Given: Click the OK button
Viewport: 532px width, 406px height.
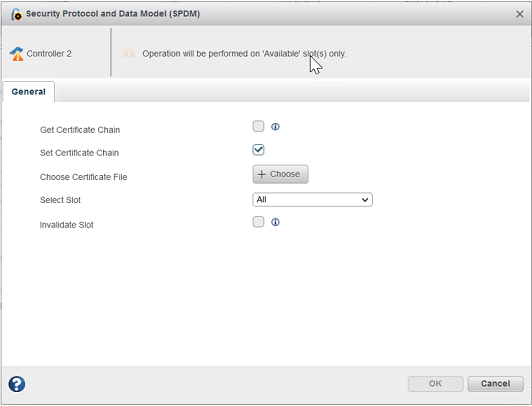Looking at the screenshot, I should click(x=435, y=384).
